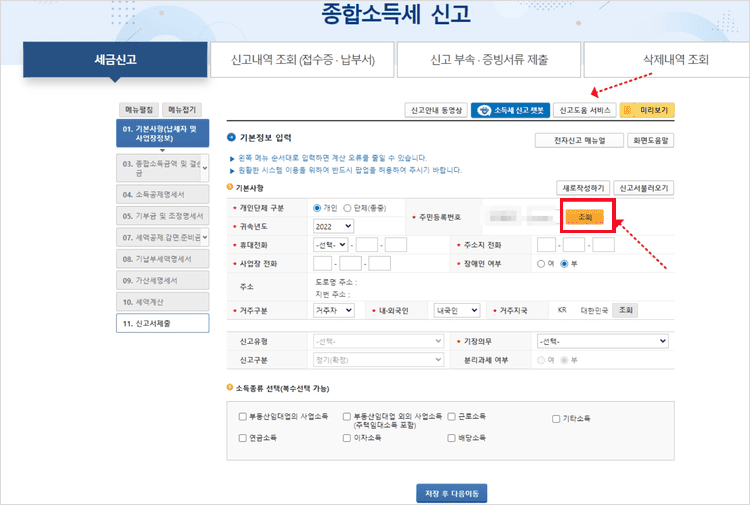
Task: Open 신고구분 정기(확정) dropdown
Action: coord(378,360)
